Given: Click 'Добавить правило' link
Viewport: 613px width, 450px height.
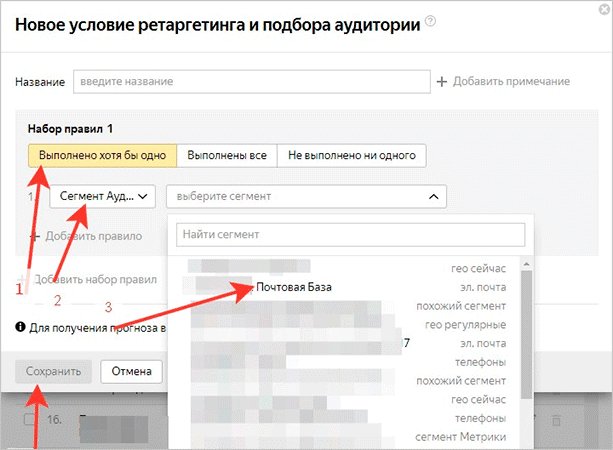Looking at the screenshot, I should (x=93, y=236).
